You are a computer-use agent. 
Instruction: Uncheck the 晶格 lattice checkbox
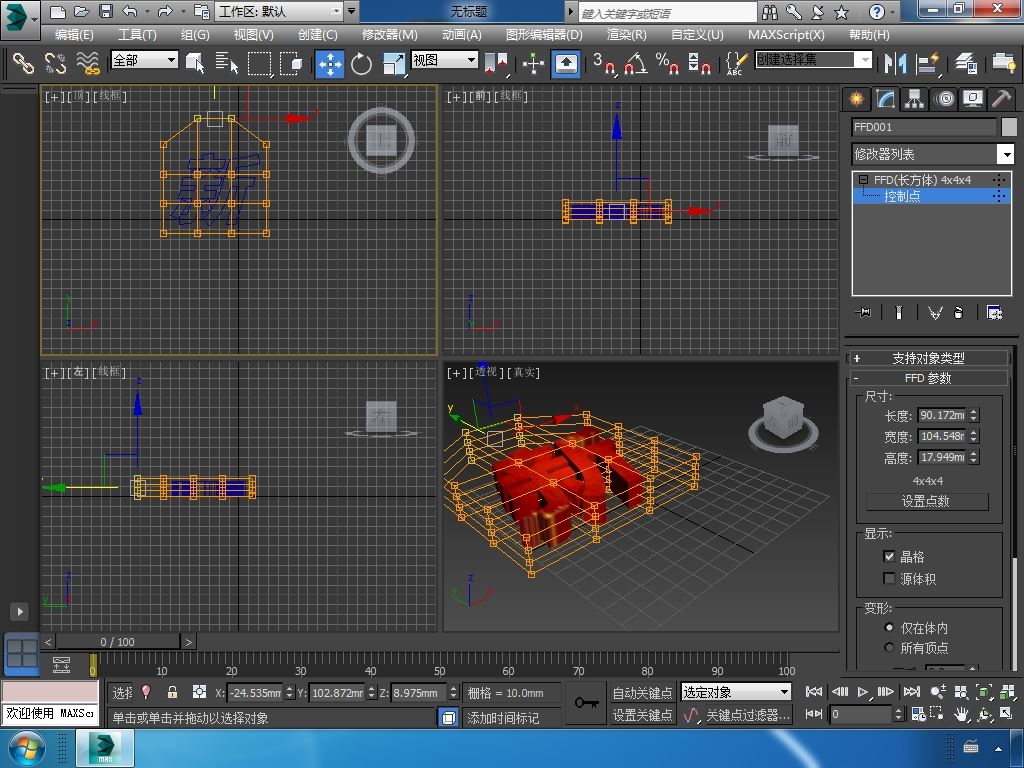point(889,556)
